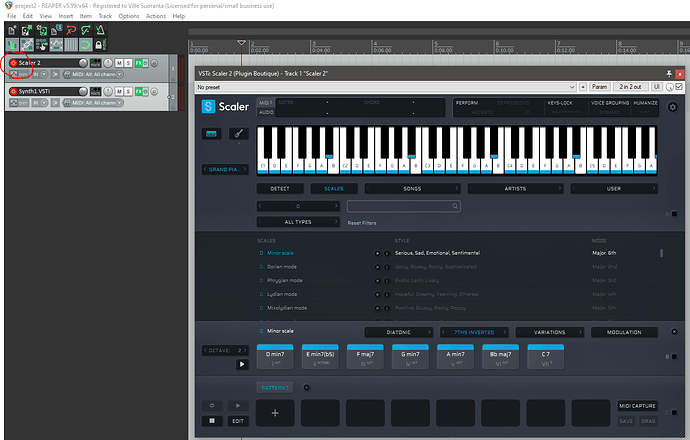Open record mode IN dropdown on Scaler 2
This screenshot has height=440, width=690.
coord(40,74)
